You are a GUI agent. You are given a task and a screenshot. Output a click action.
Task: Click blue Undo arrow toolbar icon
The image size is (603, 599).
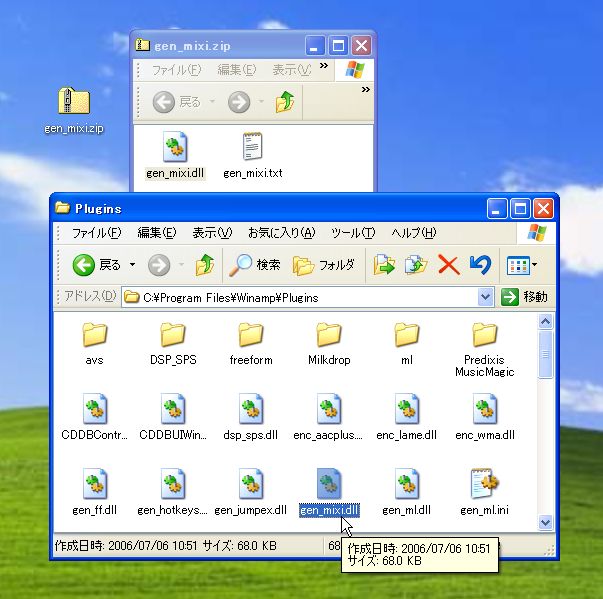tap(480, 265)
